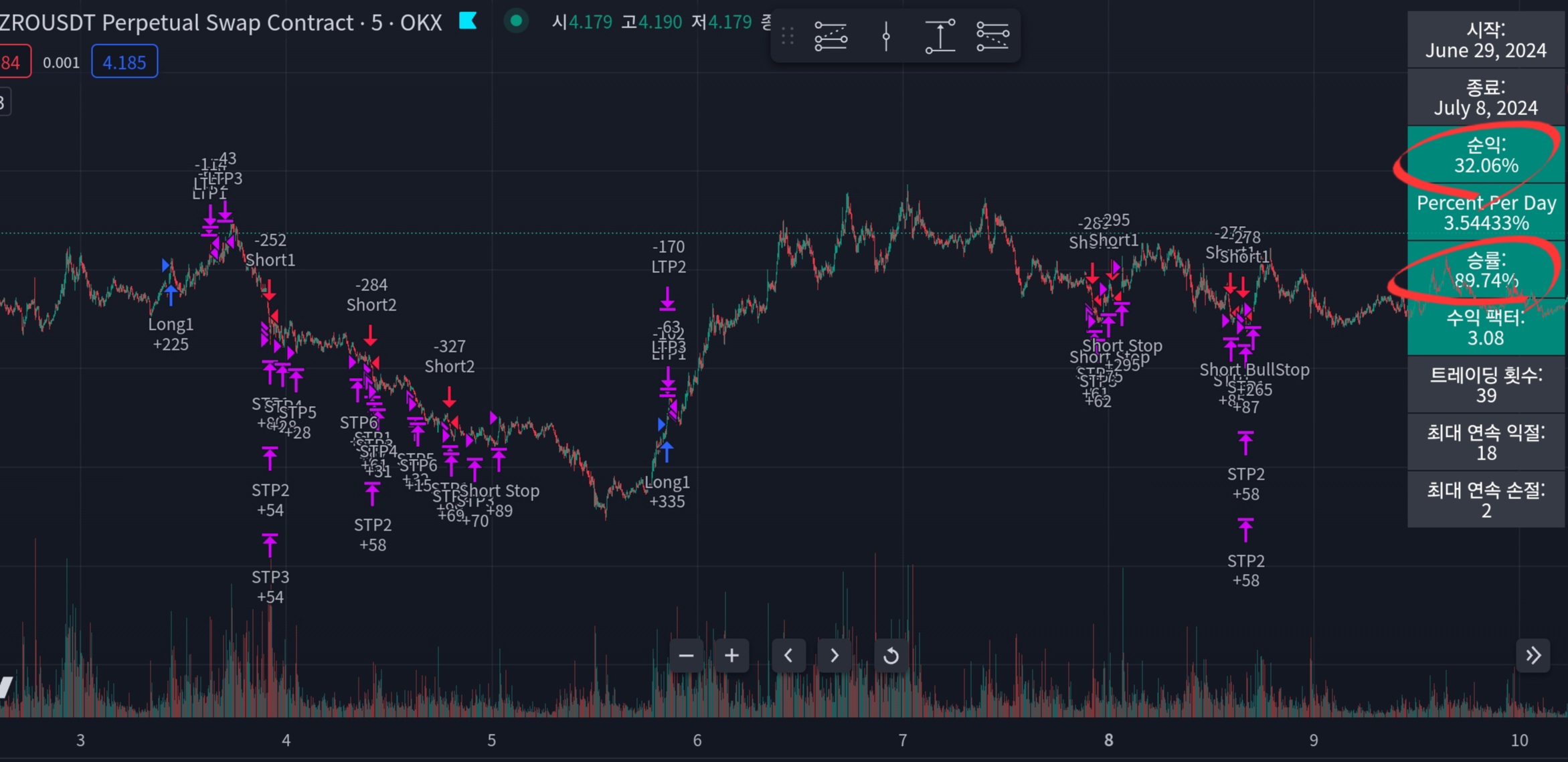Jump to latest bar double chevron
Image resolution: width=1568 pixels, height=762 pixels.
click(1533, 656)
